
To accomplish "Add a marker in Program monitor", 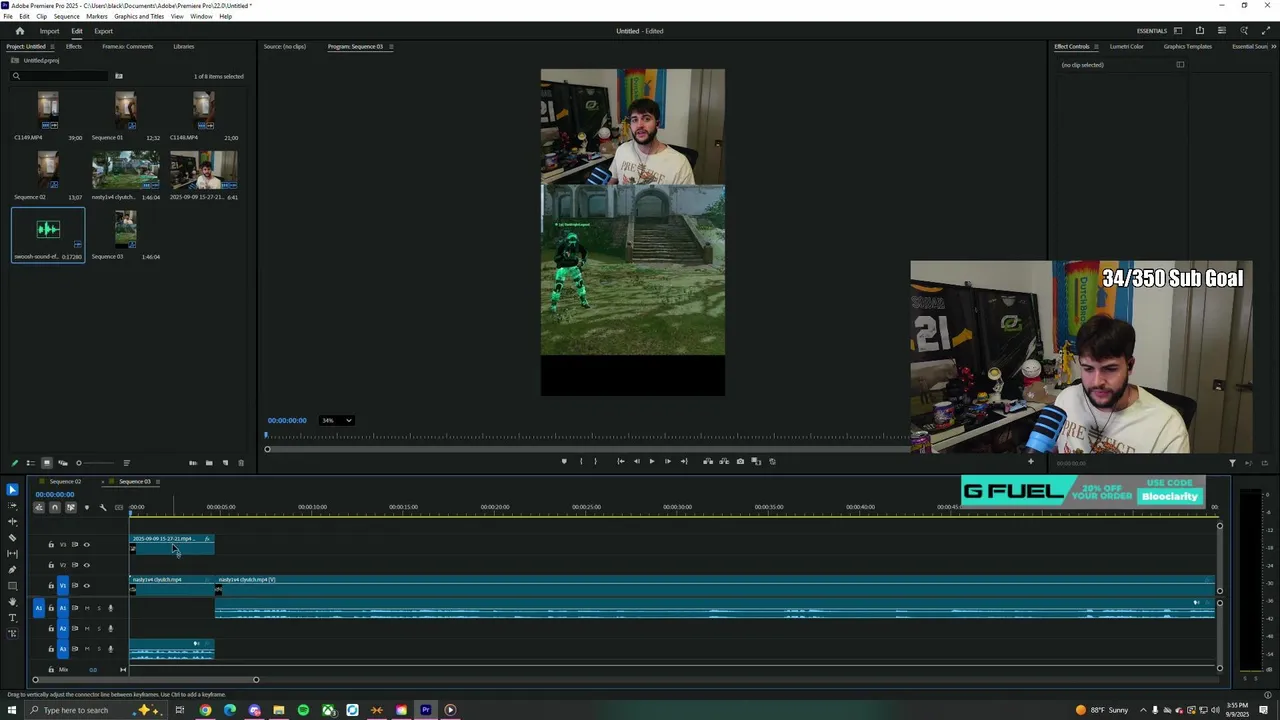I will pyautogui.click(x=564, y=461).
